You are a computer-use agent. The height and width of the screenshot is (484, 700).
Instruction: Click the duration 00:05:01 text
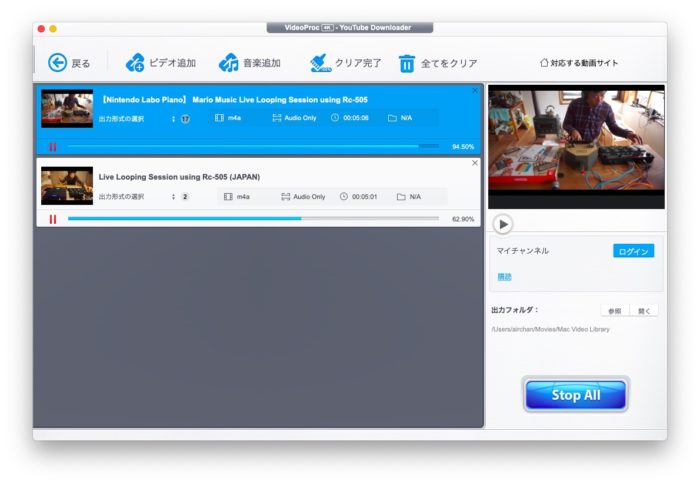tap(365, 196)
